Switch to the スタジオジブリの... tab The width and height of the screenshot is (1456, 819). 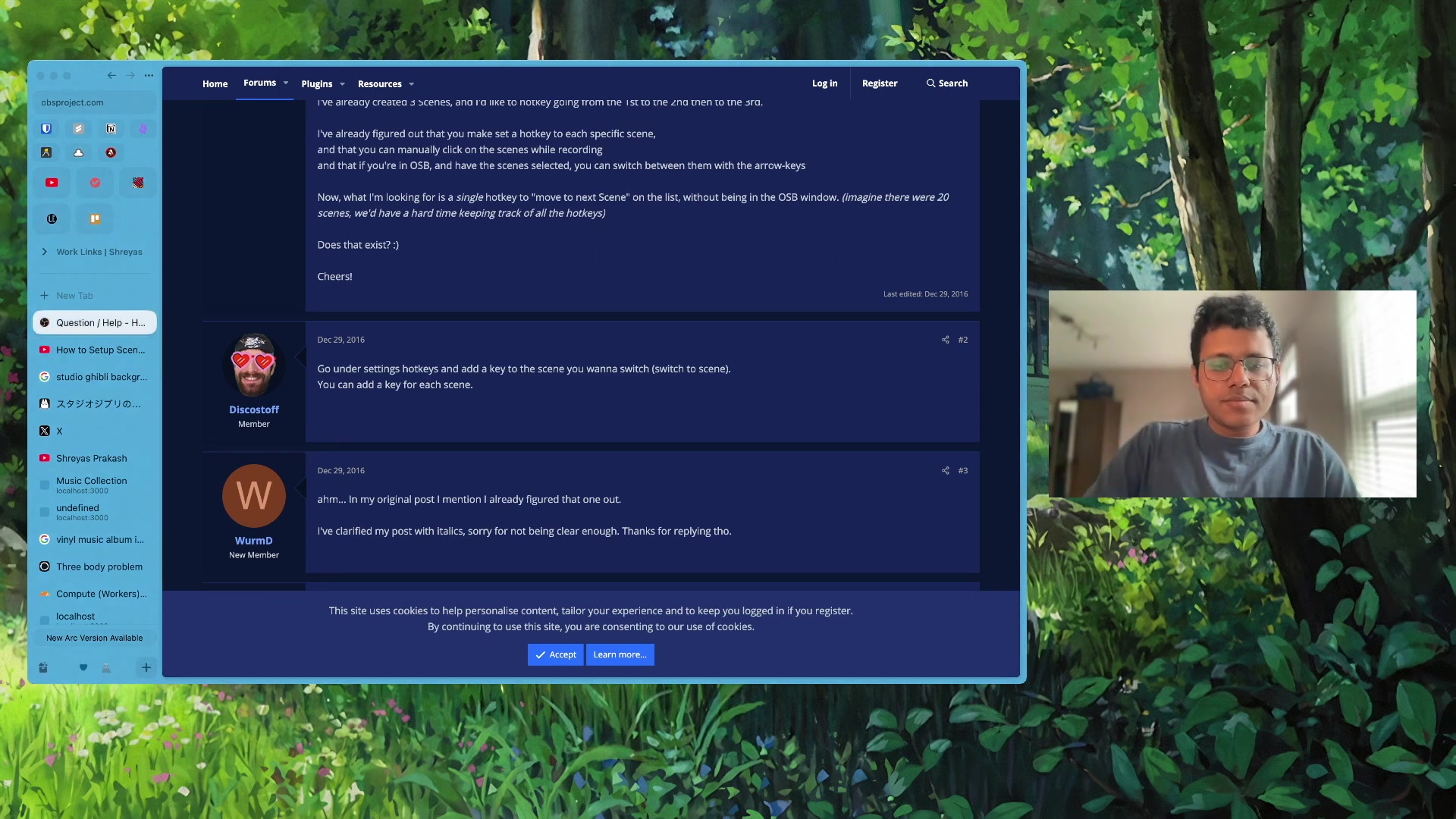pos(95,404)
